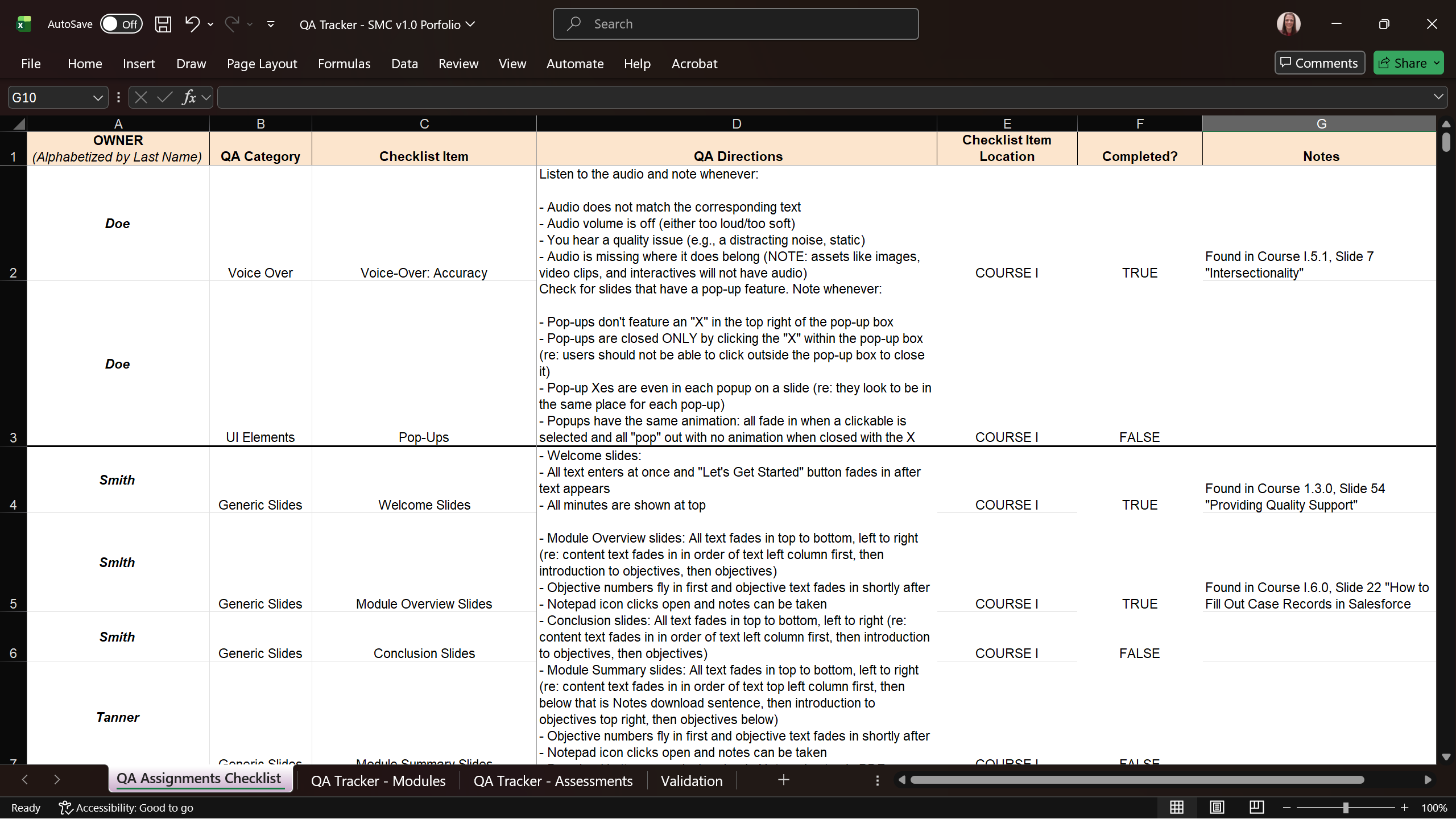This screenshot has width=1456, height=819.
Task: Switch to QA Tracker - Modules sheet
Action: point(378,781)
